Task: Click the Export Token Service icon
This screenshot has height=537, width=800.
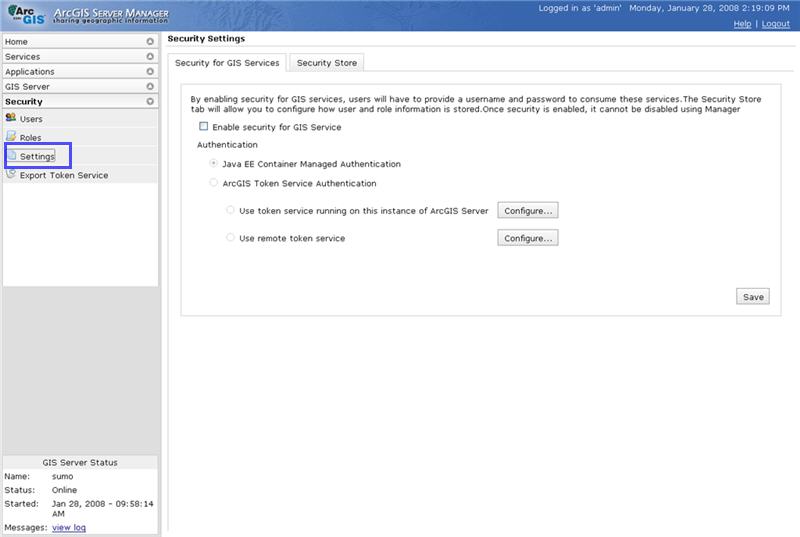Action: pos(11,174)
